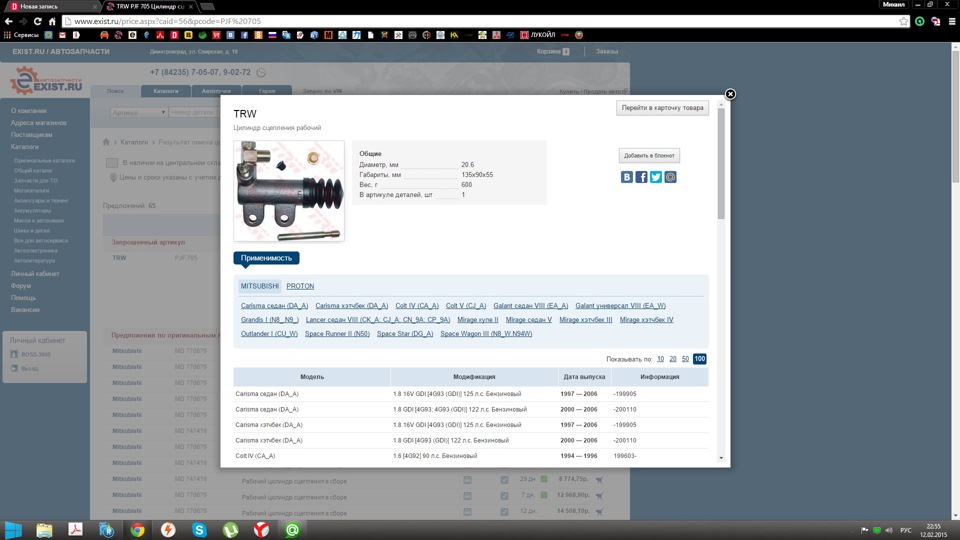Screen dimensions: 960x540
Task: Open Services apps grid bookmark
Action: tap(21, 35)
